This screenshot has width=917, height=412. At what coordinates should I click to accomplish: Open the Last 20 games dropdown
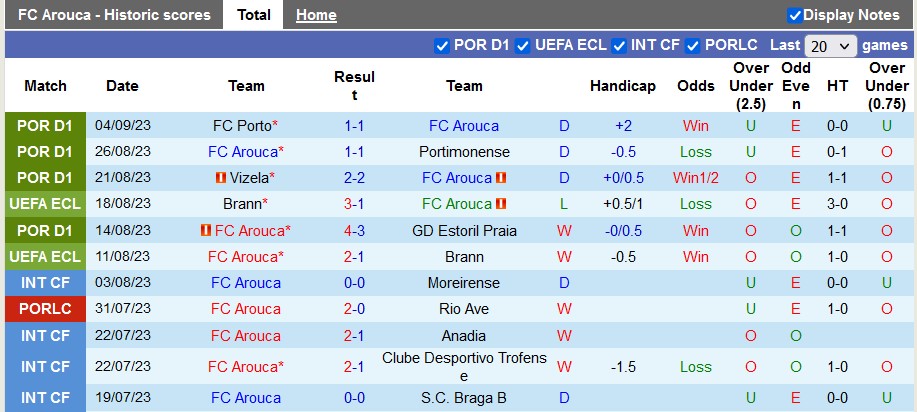coord(830,46)
